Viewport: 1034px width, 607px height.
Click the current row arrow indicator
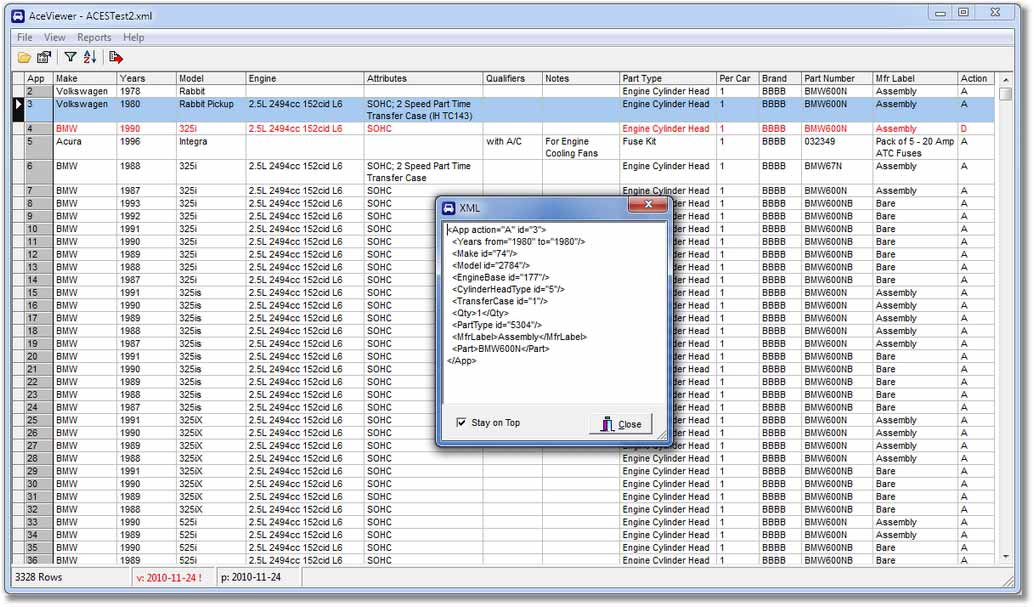coord(17,104)
